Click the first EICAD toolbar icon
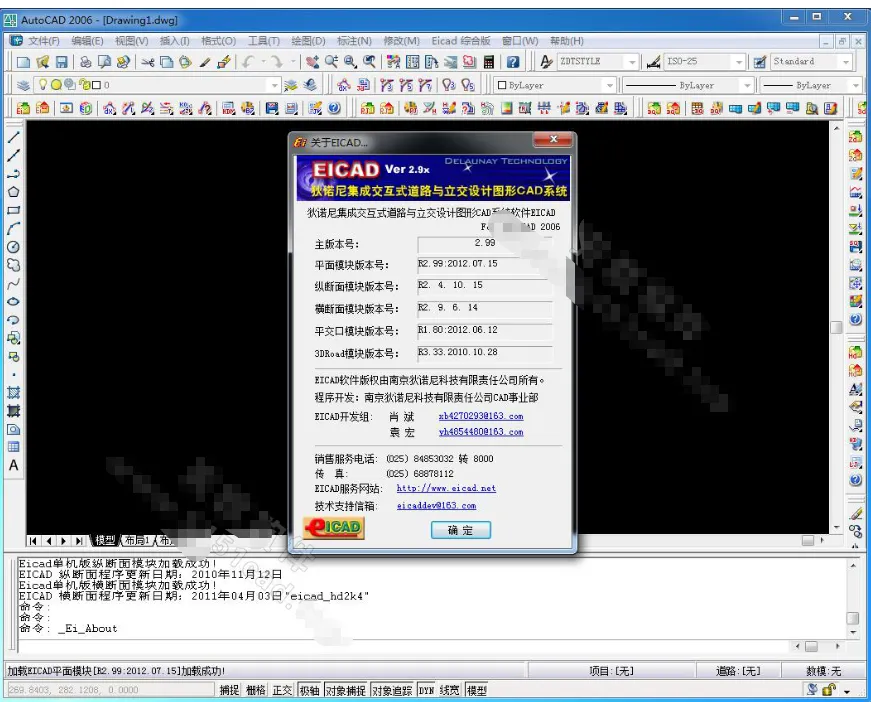 point(23,108)
